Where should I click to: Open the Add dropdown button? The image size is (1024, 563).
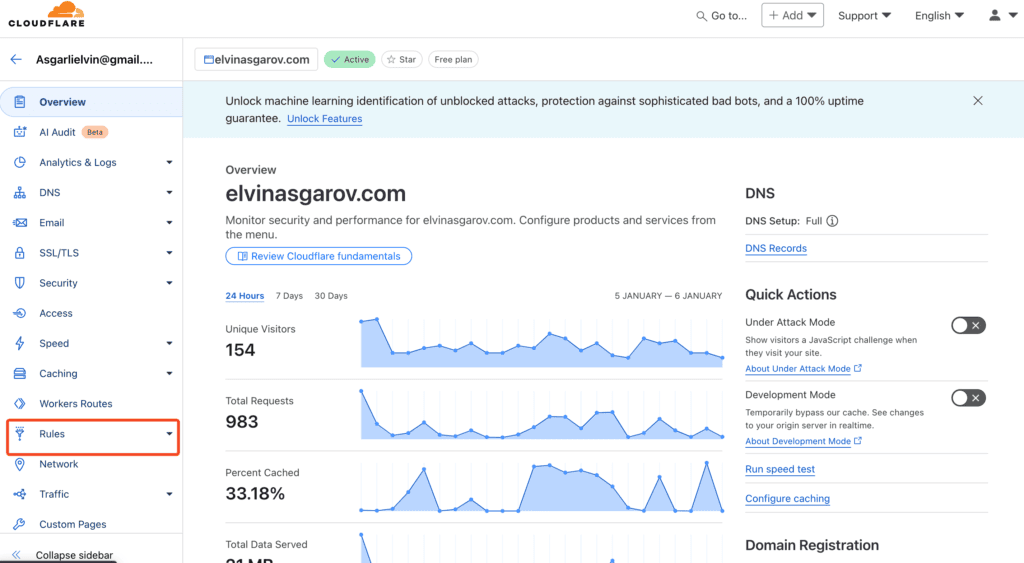792,15
